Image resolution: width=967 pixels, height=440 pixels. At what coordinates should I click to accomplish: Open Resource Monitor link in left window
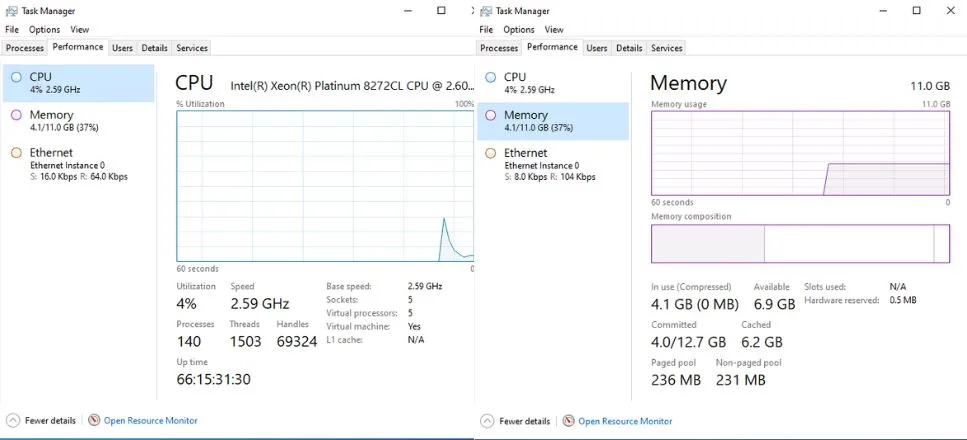150,421
